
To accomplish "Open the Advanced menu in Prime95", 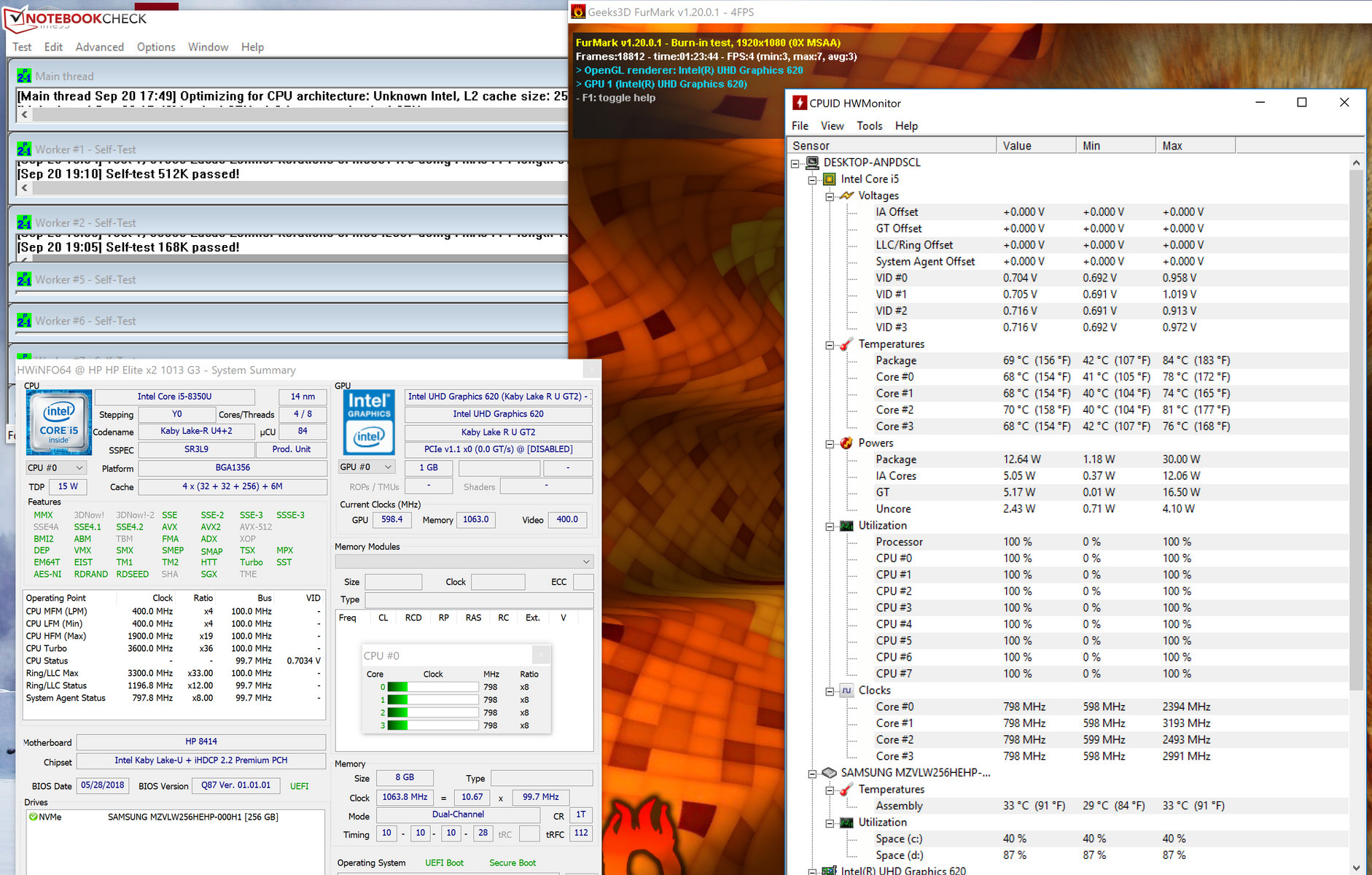I will click(100, 47).
